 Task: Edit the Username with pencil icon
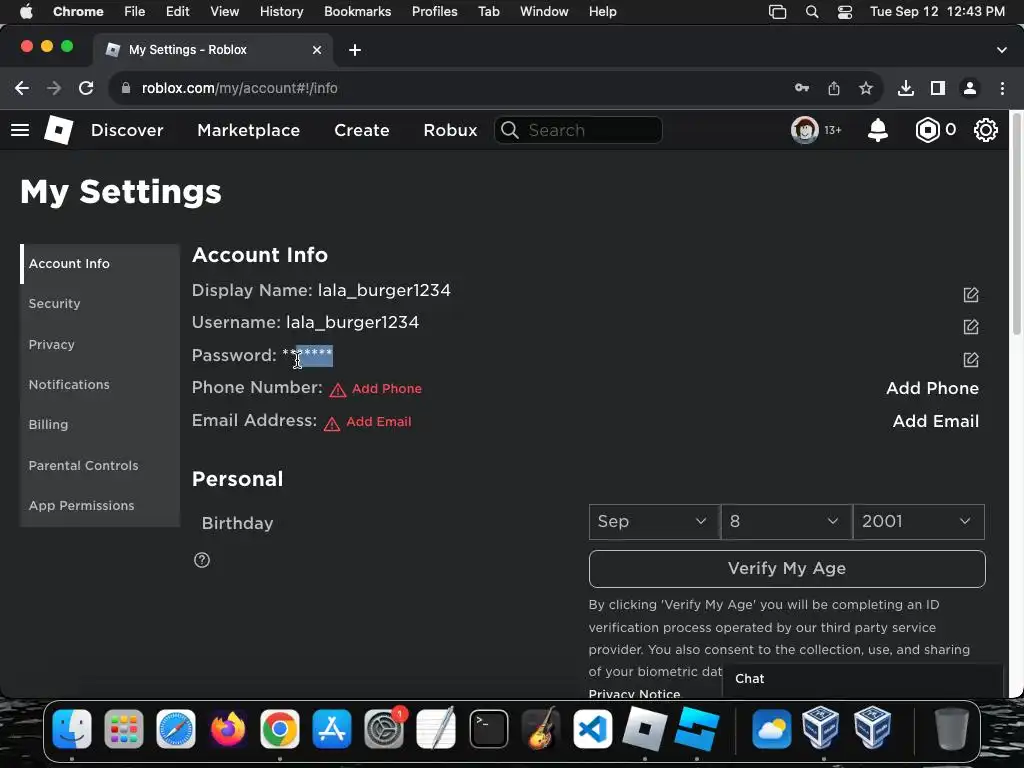click(970, 327)
